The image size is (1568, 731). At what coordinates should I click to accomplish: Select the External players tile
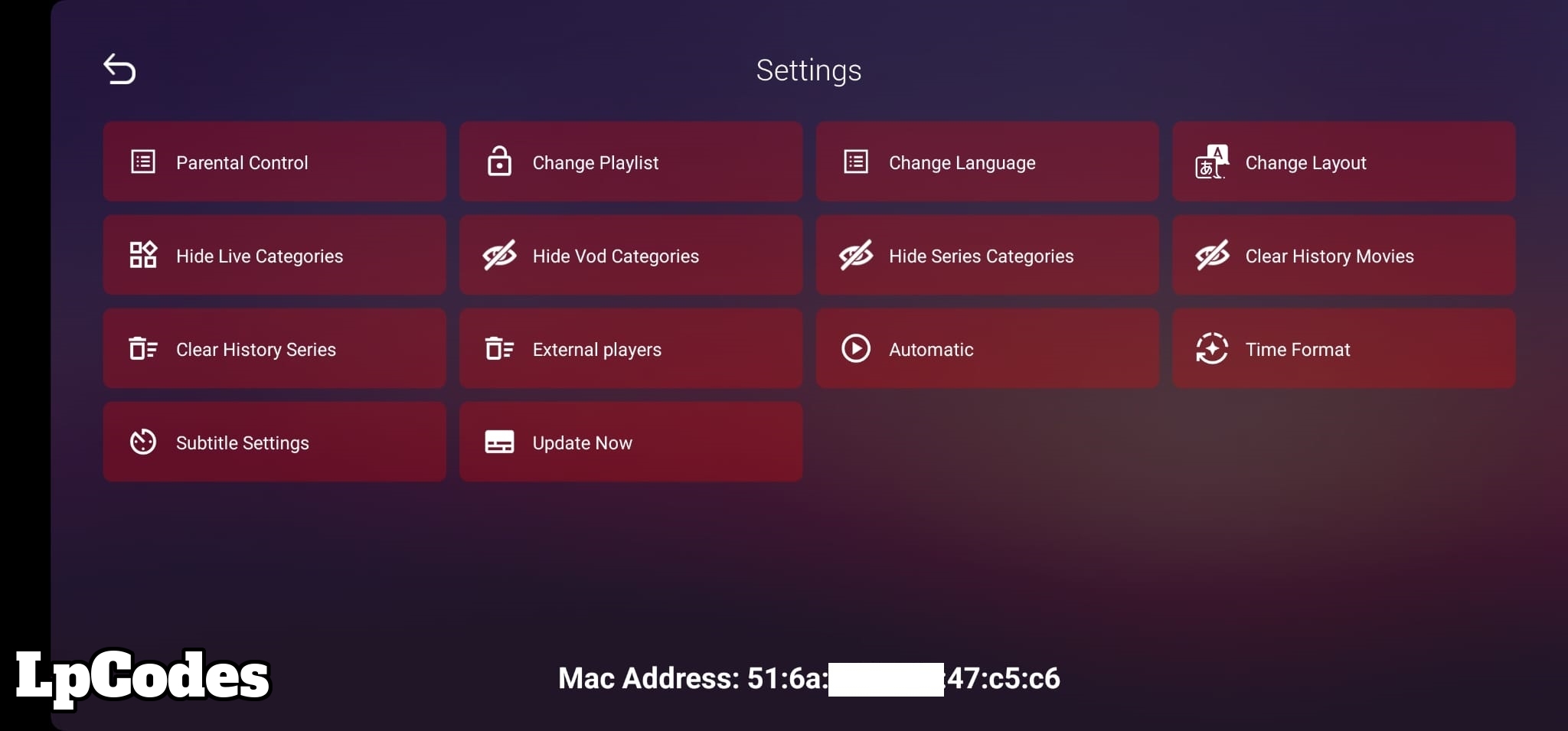tap(631, 348)
